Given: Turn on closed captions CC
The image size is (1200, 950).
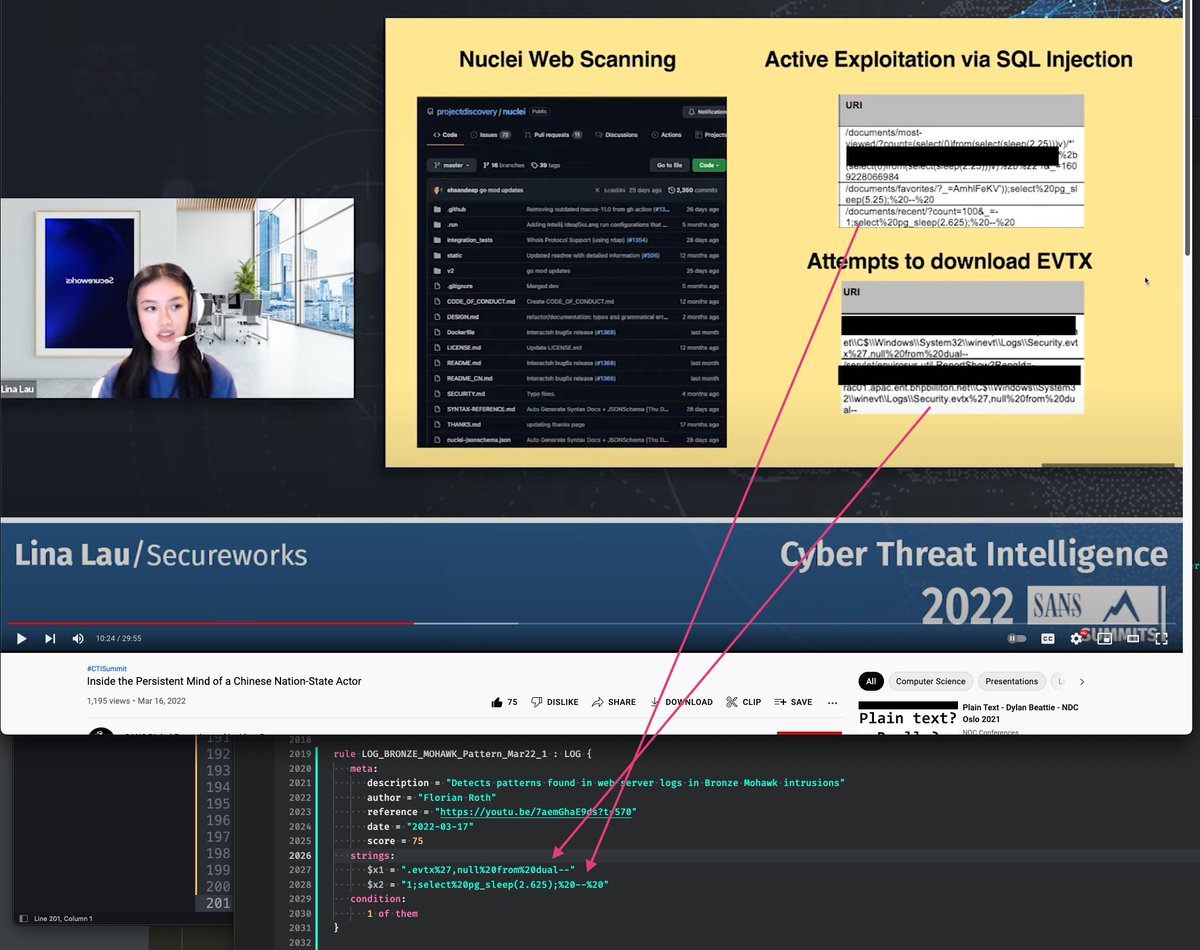Looking at the screenshot, I should [1048, 638].
